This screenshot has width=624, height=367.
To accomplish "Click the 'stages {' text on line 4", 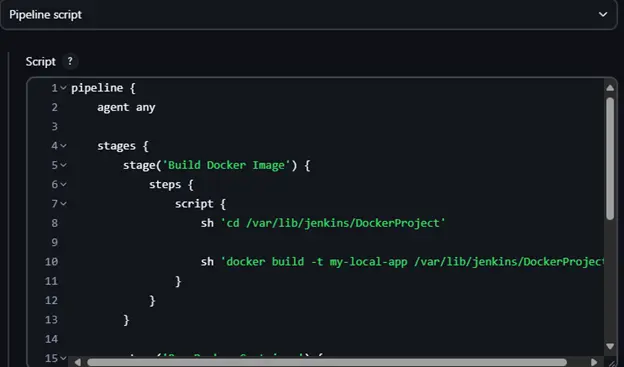I will point(123,146).
